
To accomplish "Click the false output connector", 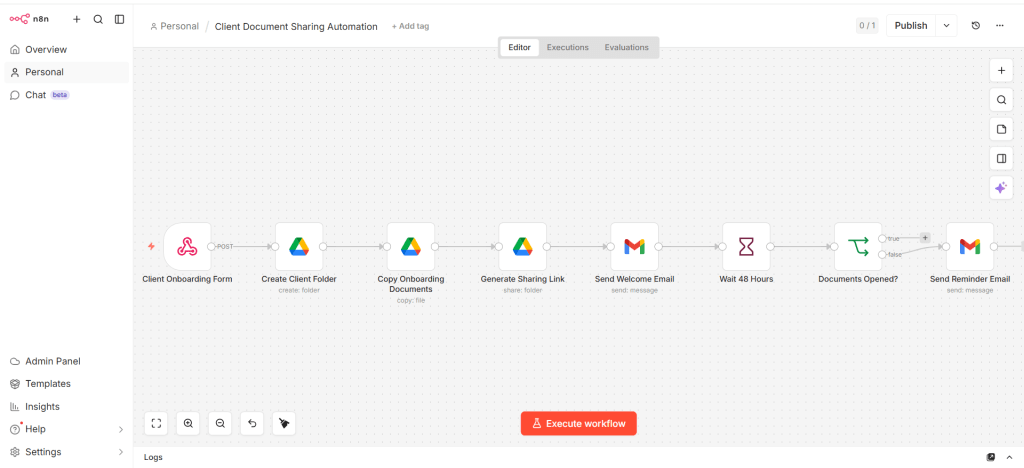I will [x=882, y=255].
